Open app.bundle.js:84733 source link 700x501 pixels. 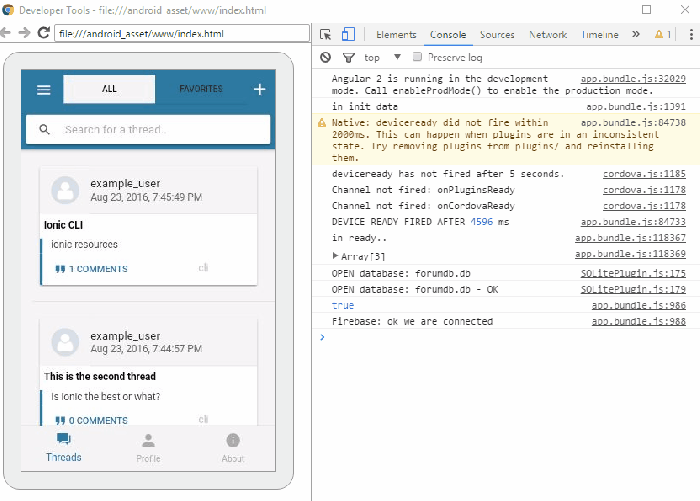click(x=633, y=222)
